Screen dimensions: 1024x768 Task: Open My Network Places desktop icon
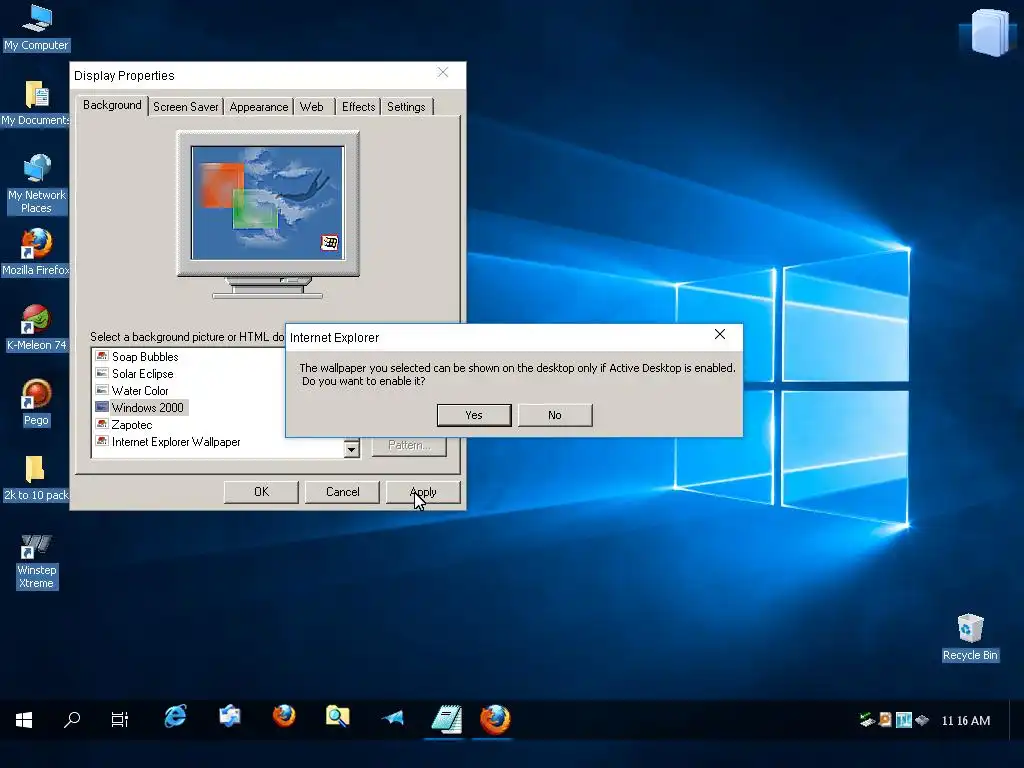(x=37, y=184)
